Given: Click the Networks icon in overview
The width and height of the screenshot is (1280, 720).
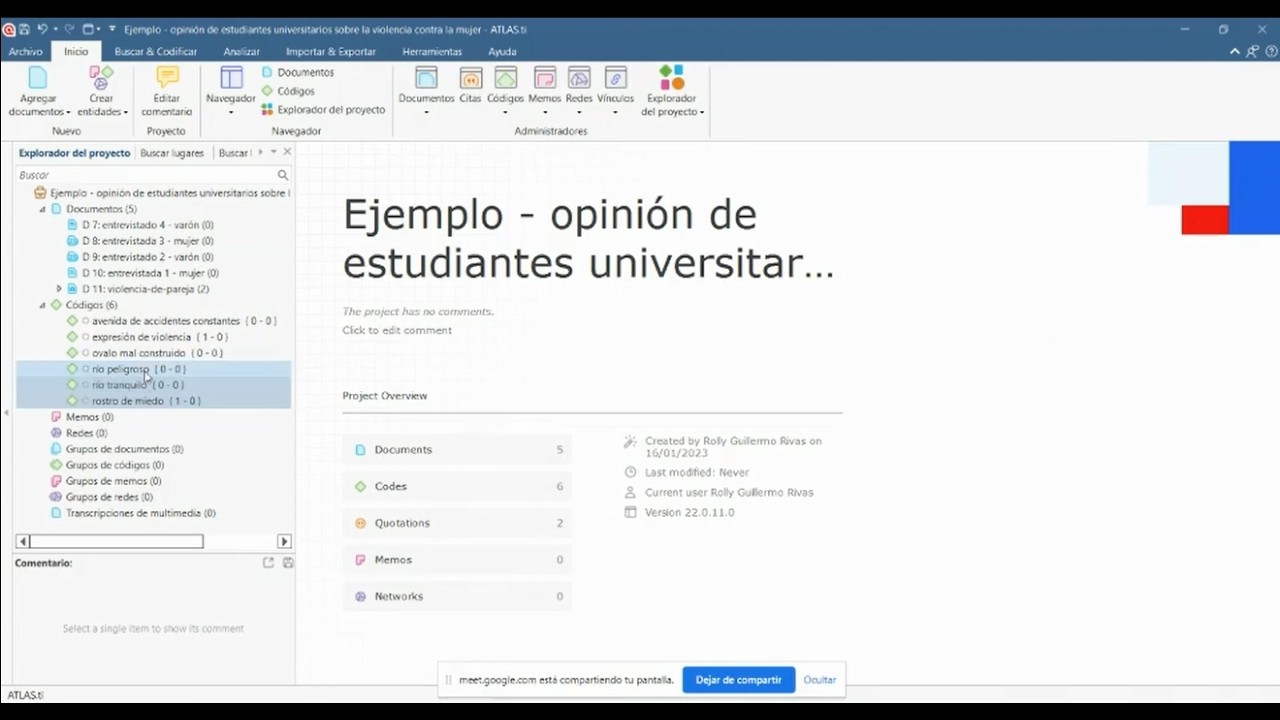Looking at the screenshot, I should tap(360, 597).
